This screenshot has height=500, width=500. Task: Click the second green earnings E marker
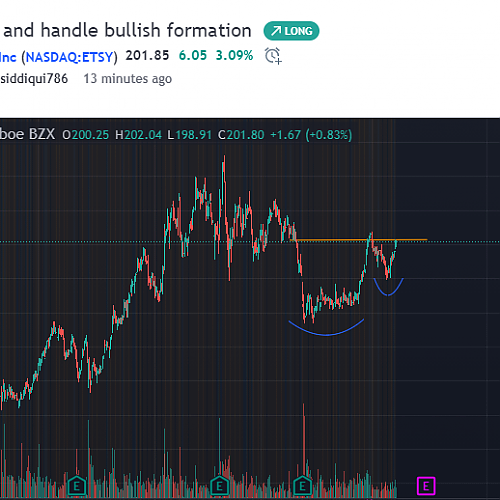219,486
